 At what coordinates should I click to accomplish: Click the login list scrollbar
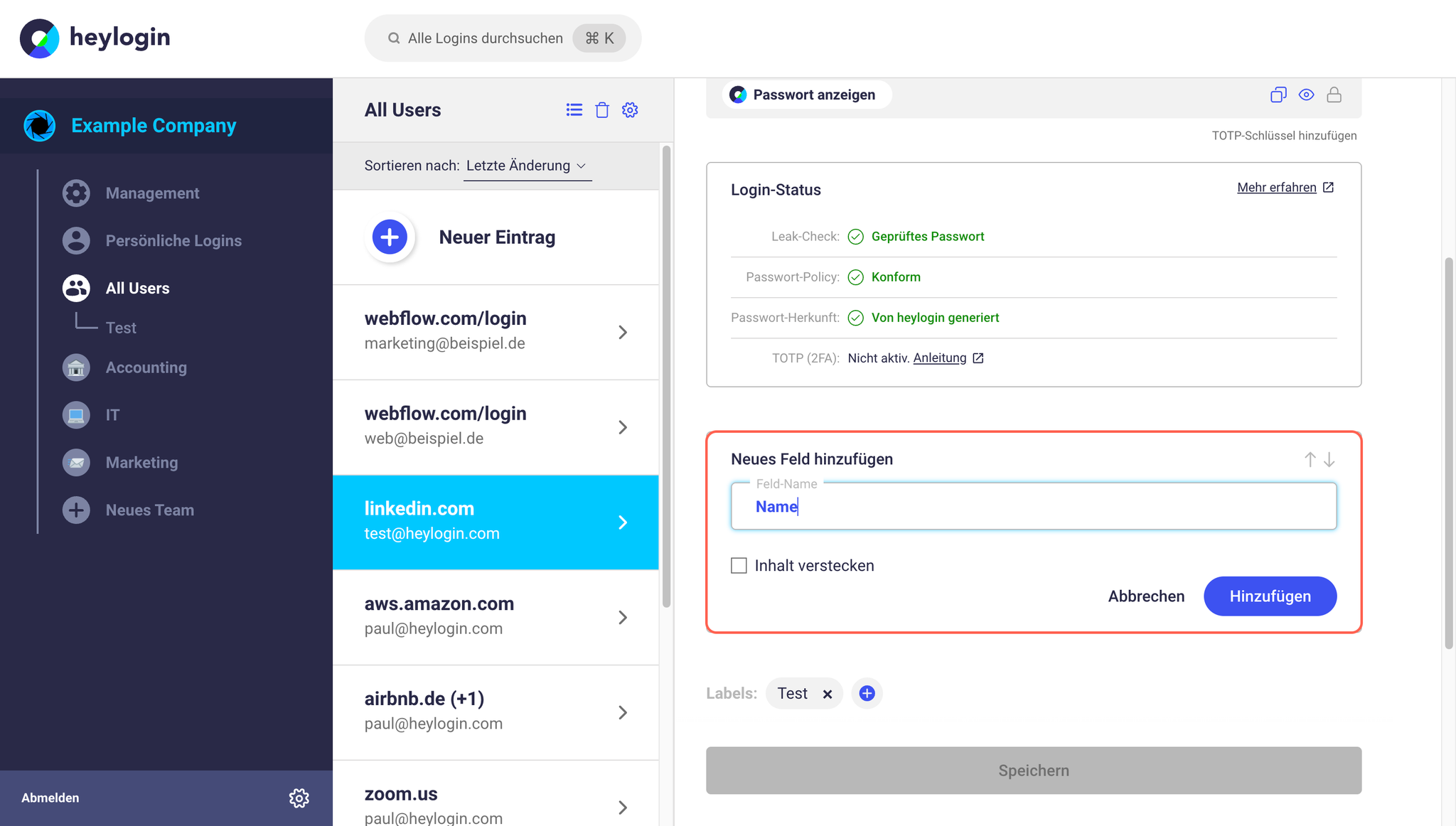(666, 377)
